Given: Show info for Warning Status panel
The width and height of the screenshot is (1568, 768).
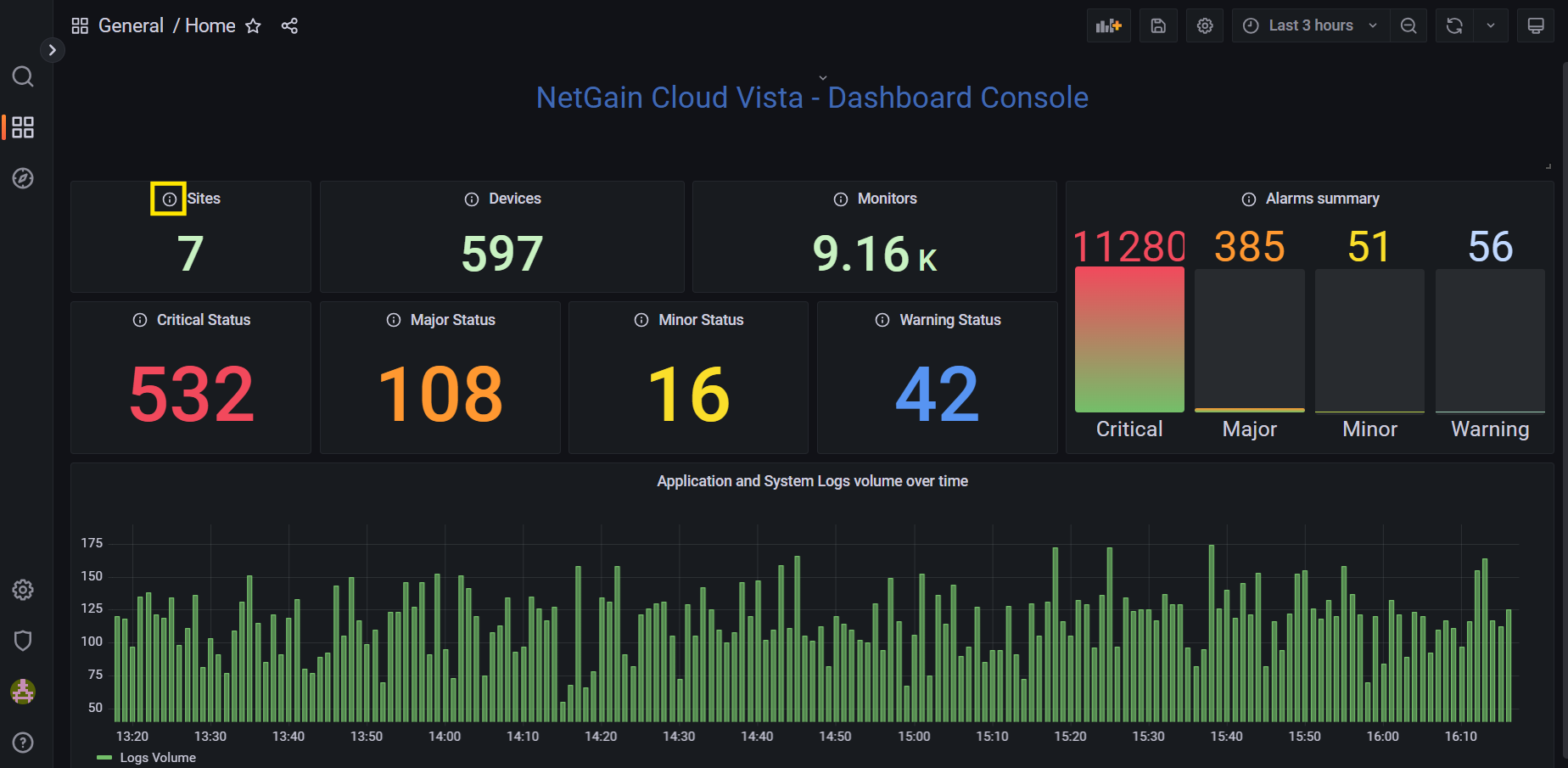Looking at the screenshot, I should tap(882, 320).
